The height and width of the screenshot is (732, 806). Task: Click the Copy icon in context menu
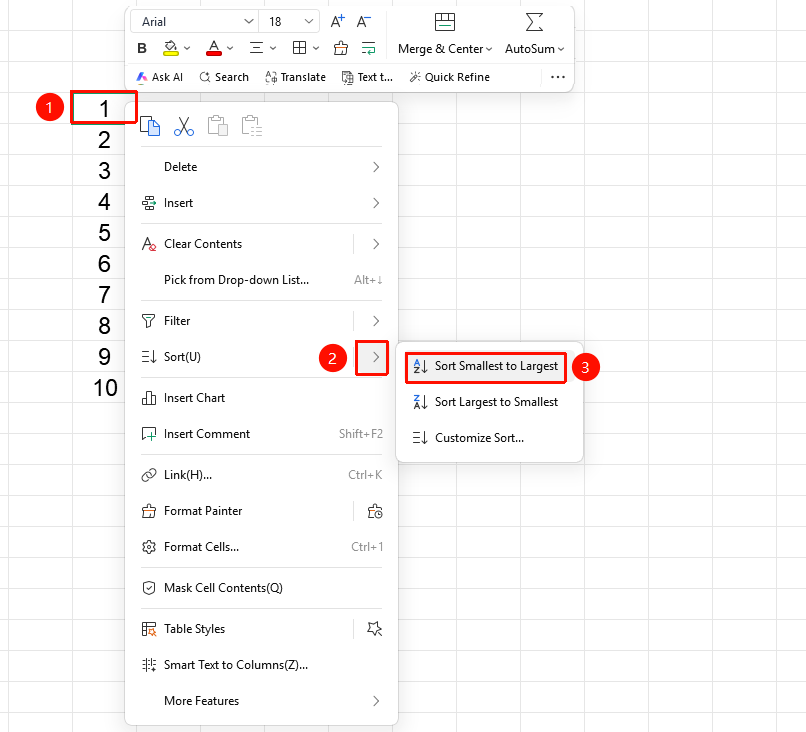click(x=150, y=126)
